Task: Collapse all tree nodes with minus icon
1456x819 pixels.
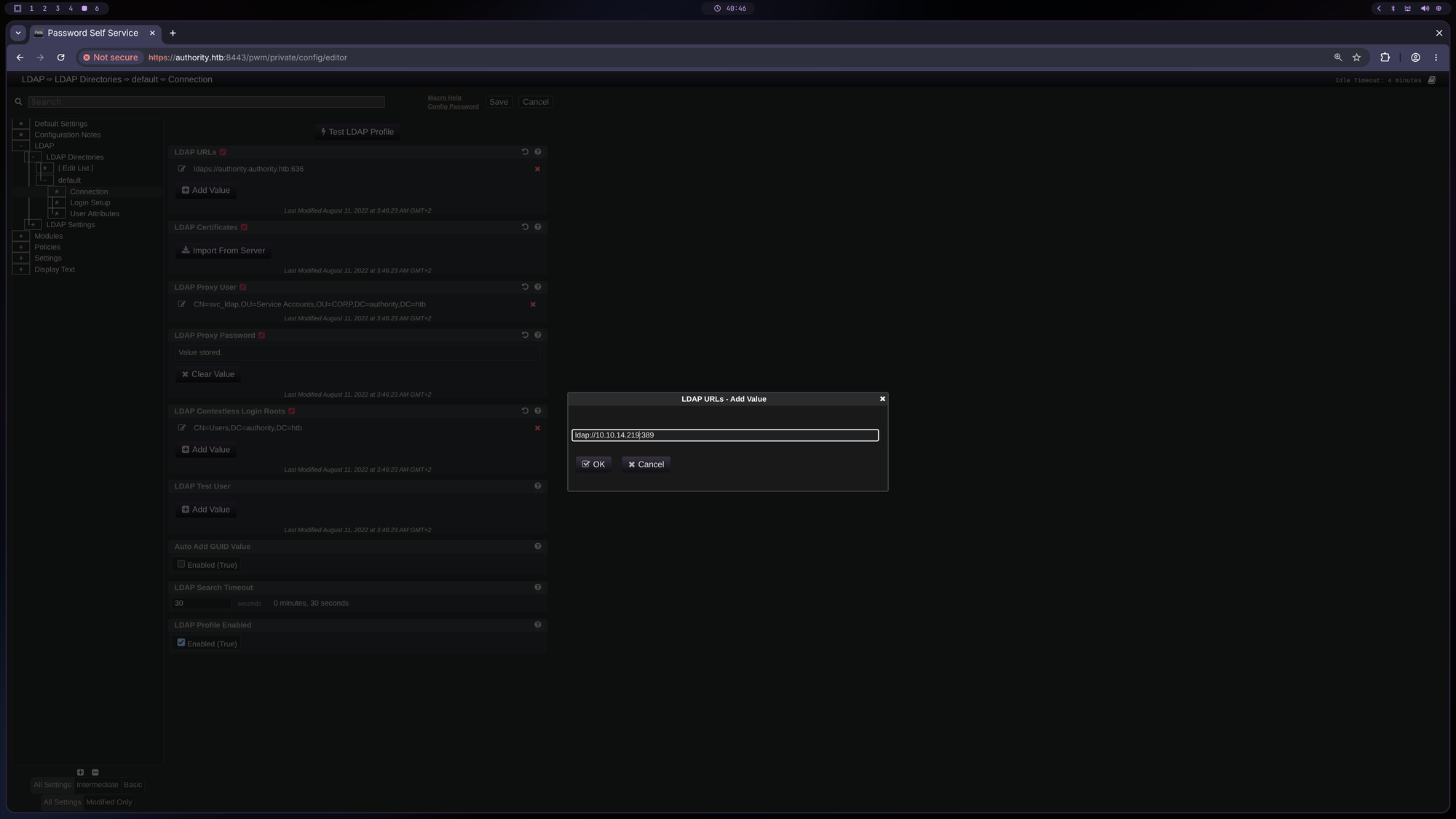Action: coord(95,772)
